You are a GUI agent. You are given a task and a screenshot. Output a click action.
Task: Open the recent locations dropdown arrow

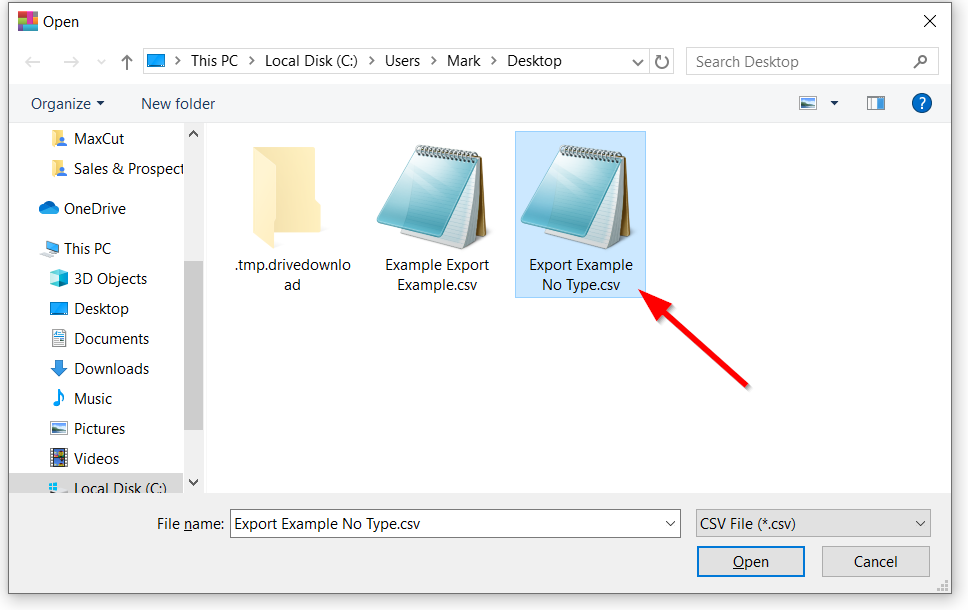pyautogui.click(x=101, y=62)
